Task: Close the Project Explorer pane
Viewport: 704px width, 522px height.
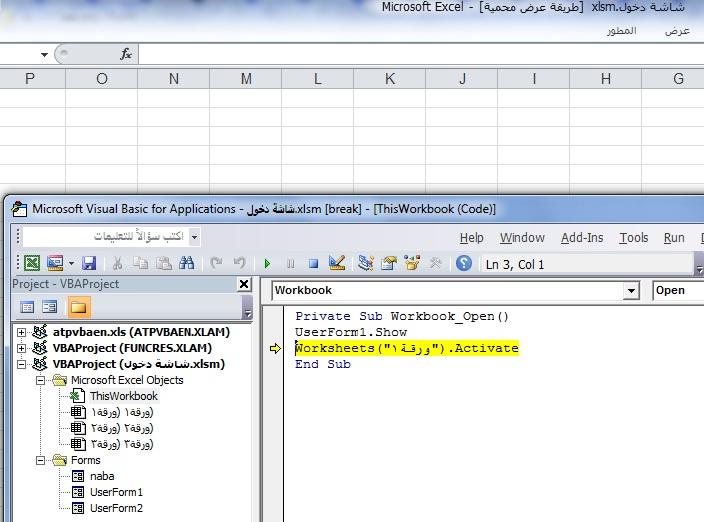Action: click(244, 284)
